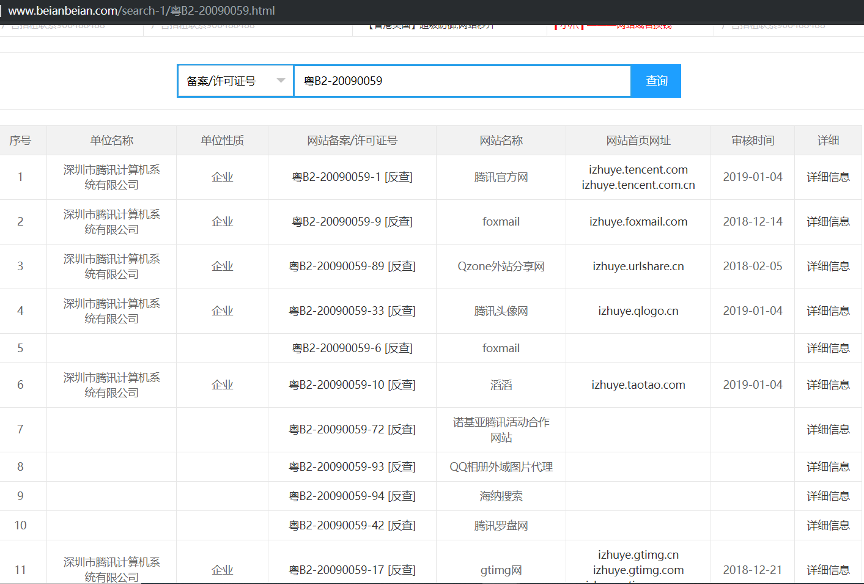Click license 粤B2-20090059-10 [反查]
Viewport: 864px width, 584px height.
[x=352, y=385]
